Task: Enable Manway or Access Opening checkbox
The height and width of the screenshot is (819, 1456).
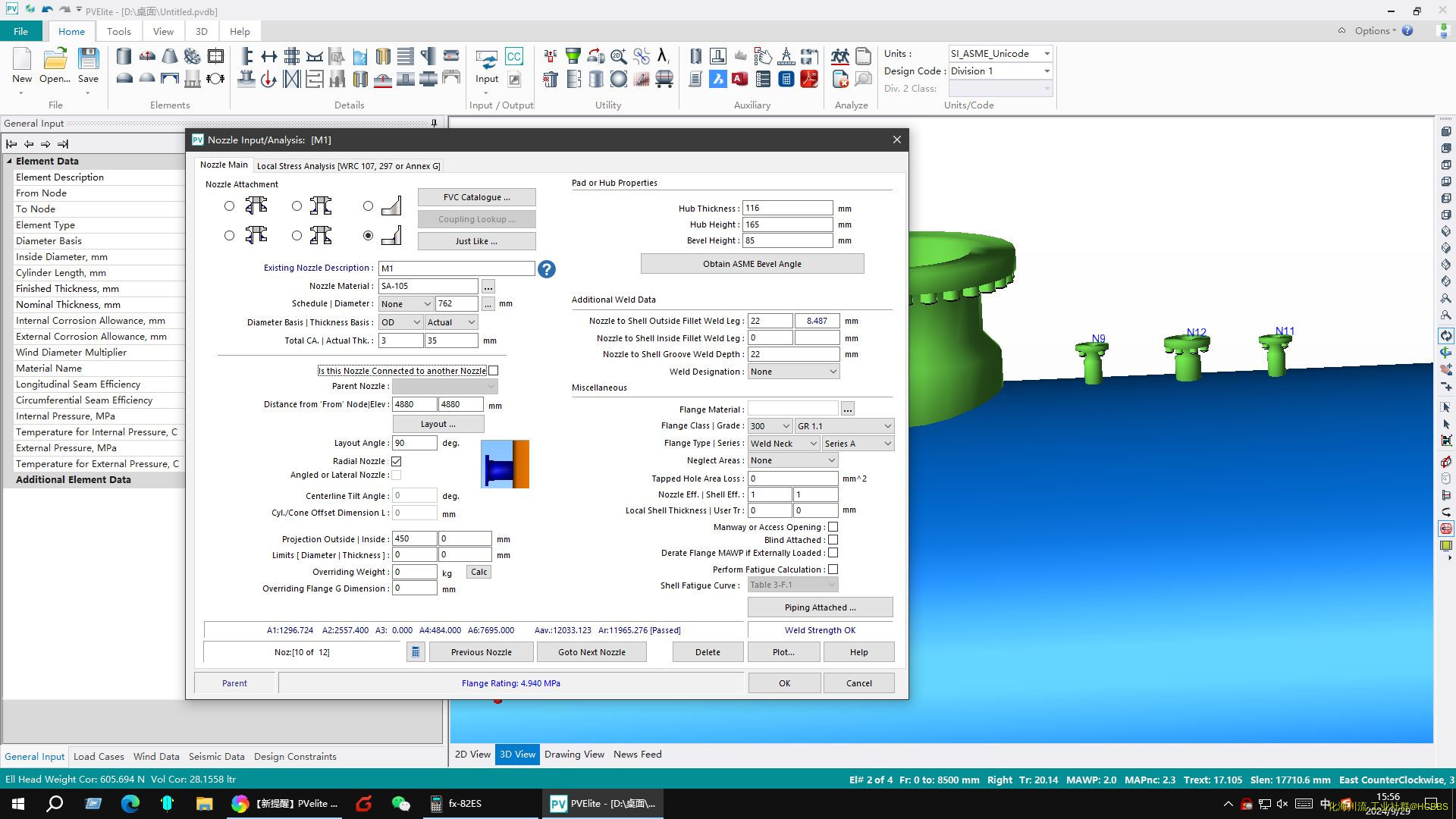Action: click(833, 527)
